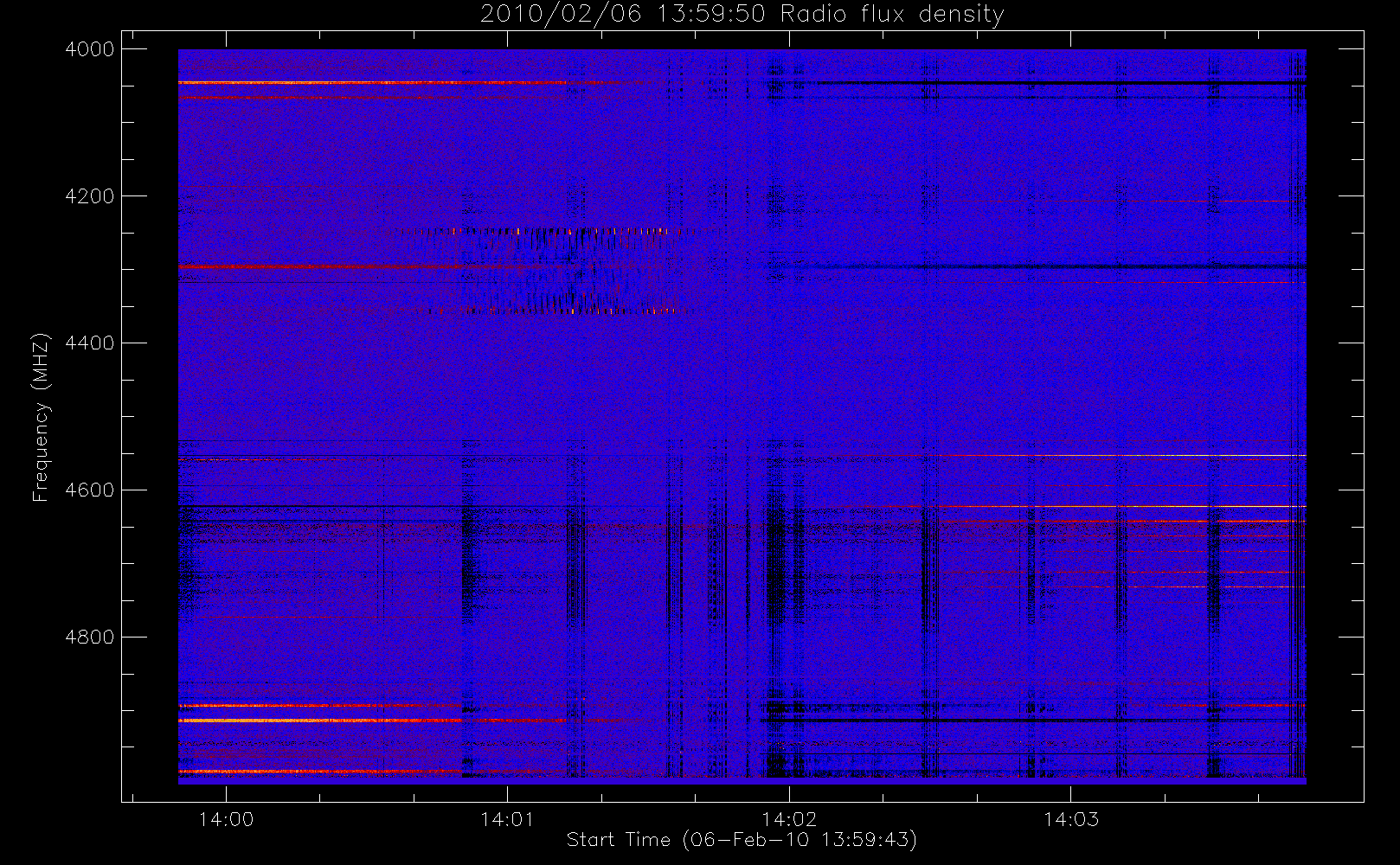Image resolution: width=1400 pixels, height=865 pixels.
Task: Click the 14:02 time tick label
Action: click(x=789, y=819)
